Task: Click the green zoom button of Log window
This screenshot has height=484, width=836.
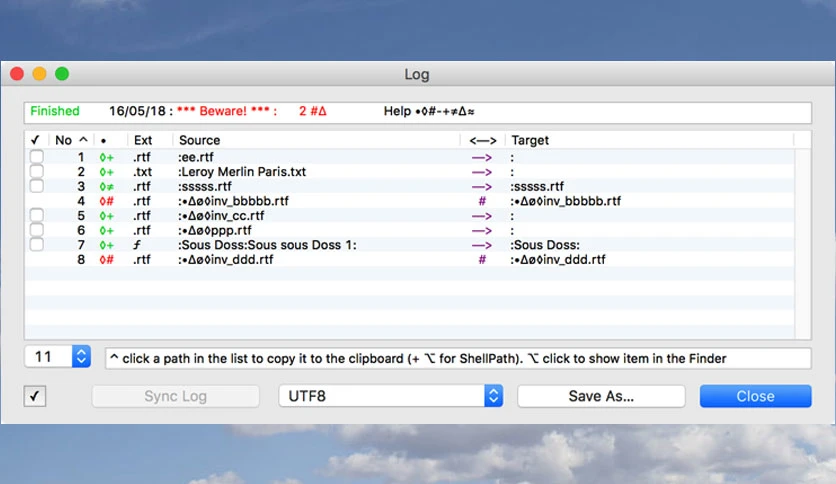Action: [62, 74]
